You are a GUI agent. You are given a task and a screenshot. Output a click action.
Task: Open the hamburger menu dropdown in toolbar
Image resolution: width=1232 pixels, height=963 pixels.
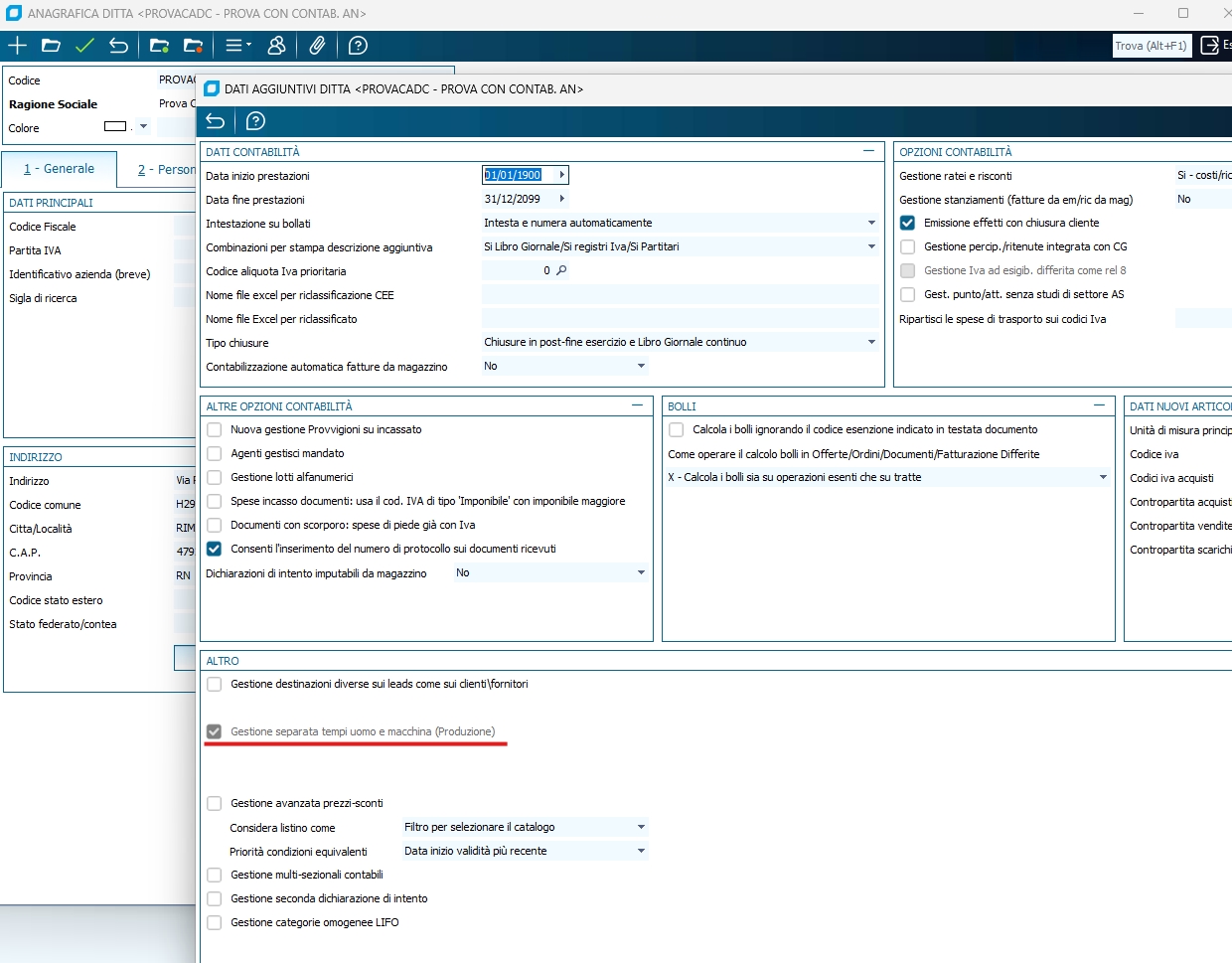237,46
